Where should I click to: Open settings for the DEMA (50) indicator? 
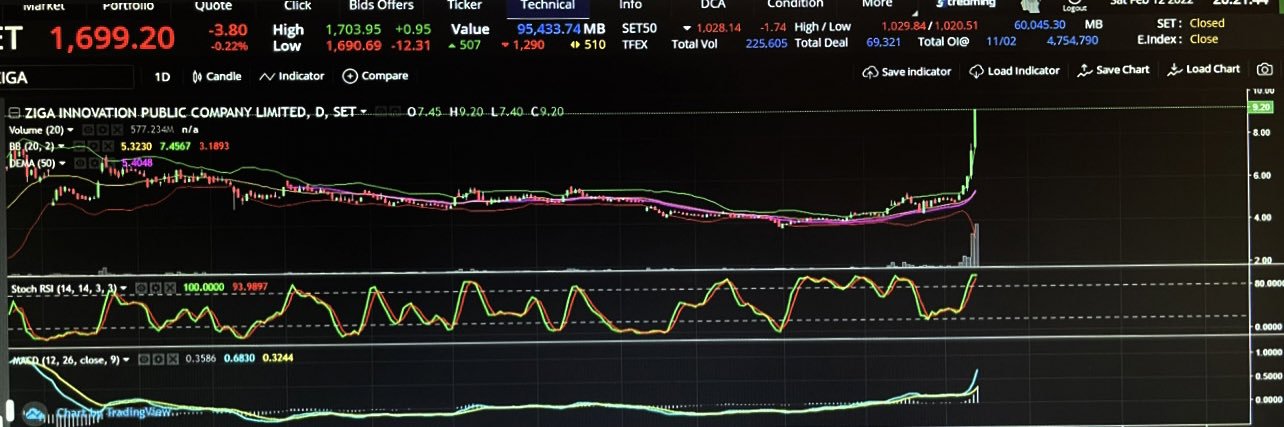[x=94, y=162]
